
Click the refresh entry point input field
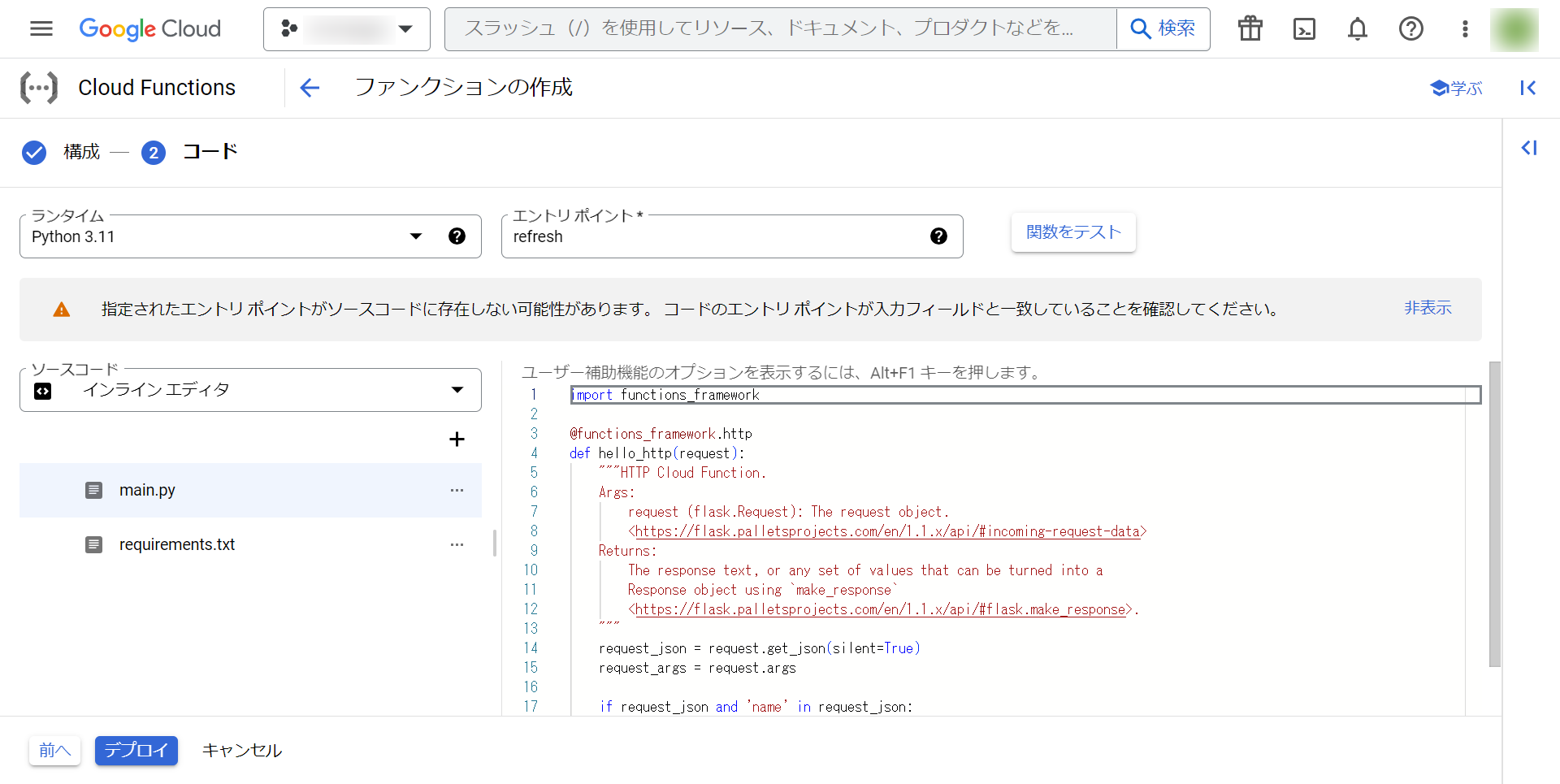715,237
